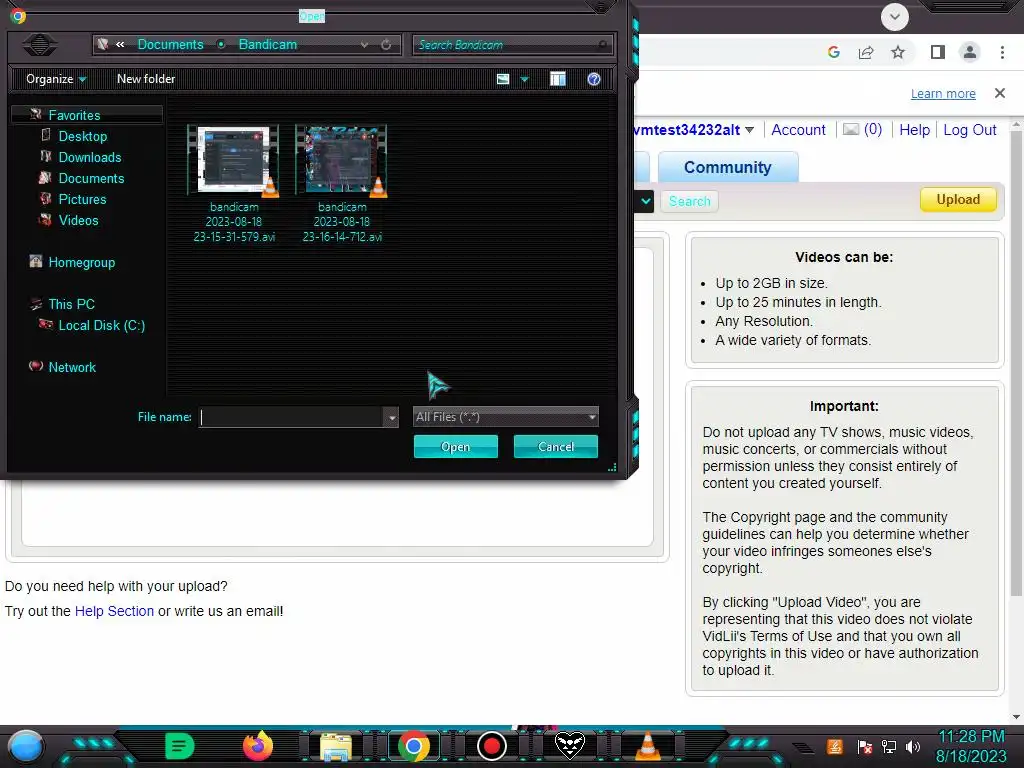
Task: Select This PC in the navigation pane
Action: tap(71, 304)
